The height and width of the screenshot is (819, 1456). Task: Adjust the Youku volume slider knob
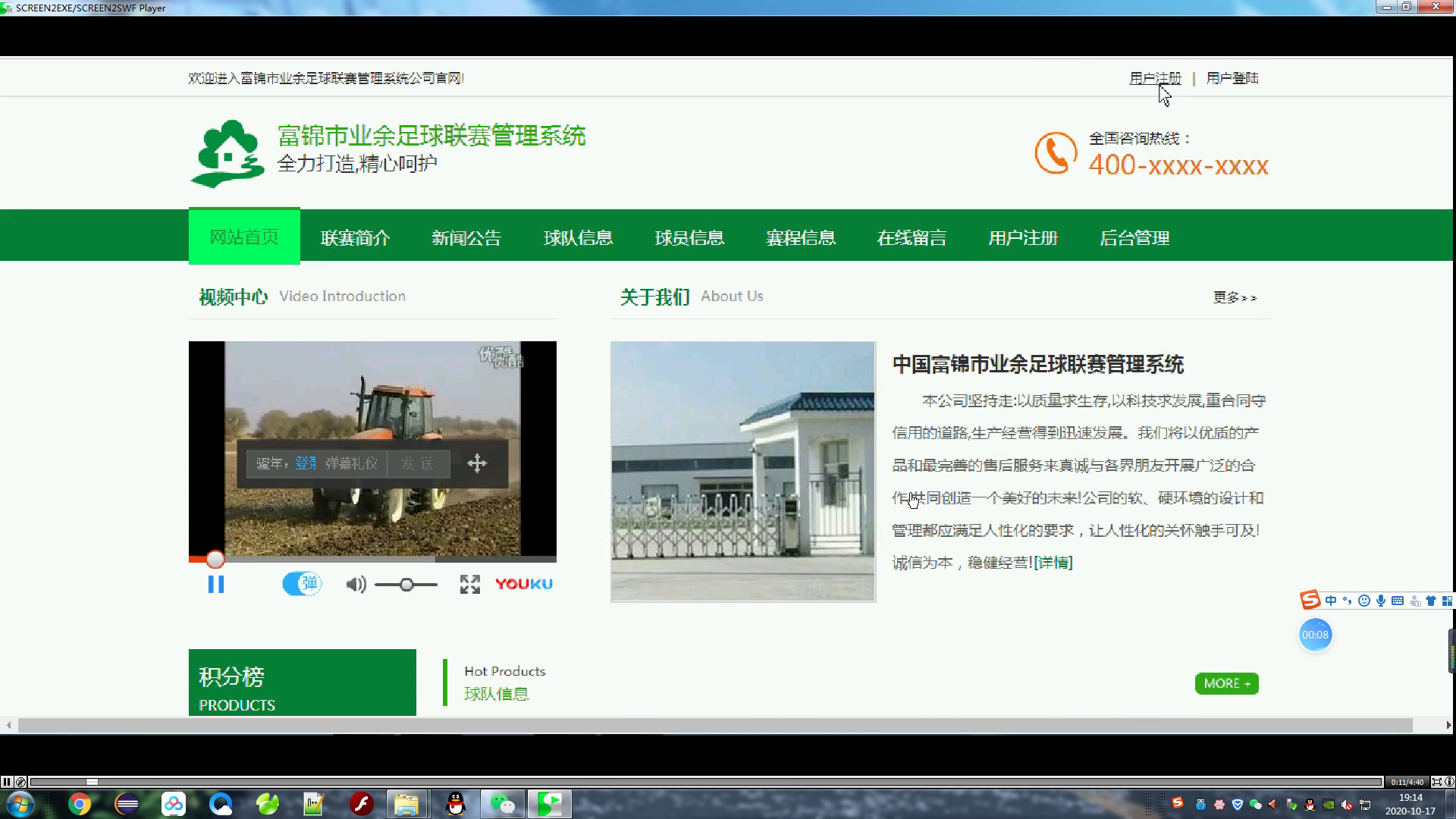406,585
